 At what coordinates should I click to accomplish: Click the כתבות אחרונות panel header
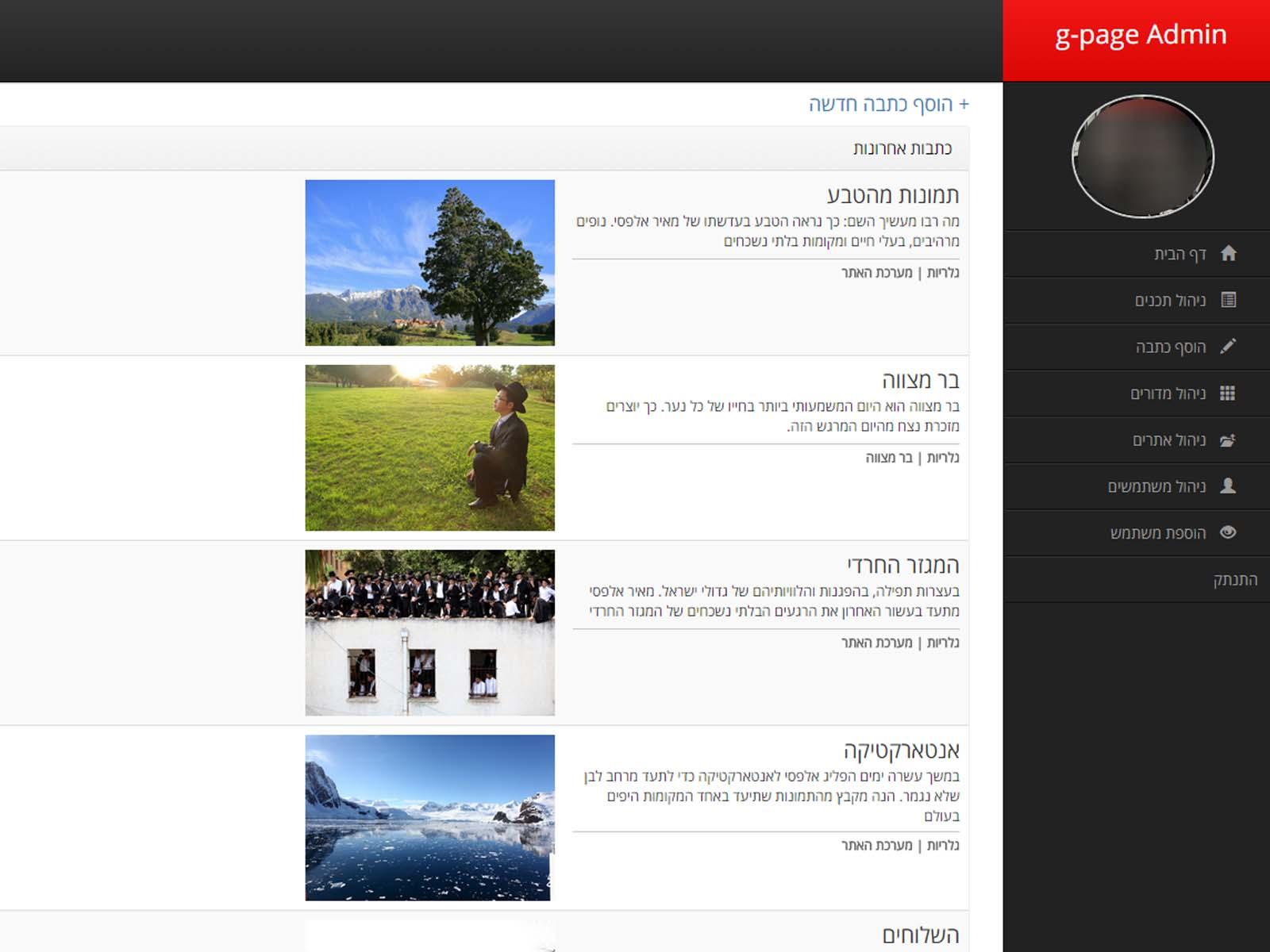pyautogui.click(x=484, y=148)
